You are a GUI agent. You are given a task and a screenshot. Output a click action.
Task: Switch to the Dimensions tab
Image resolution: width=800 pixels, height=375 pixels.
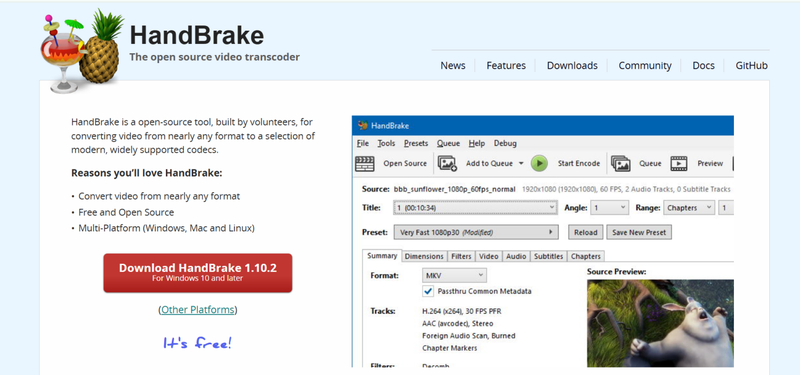click(x=424, y=256)
